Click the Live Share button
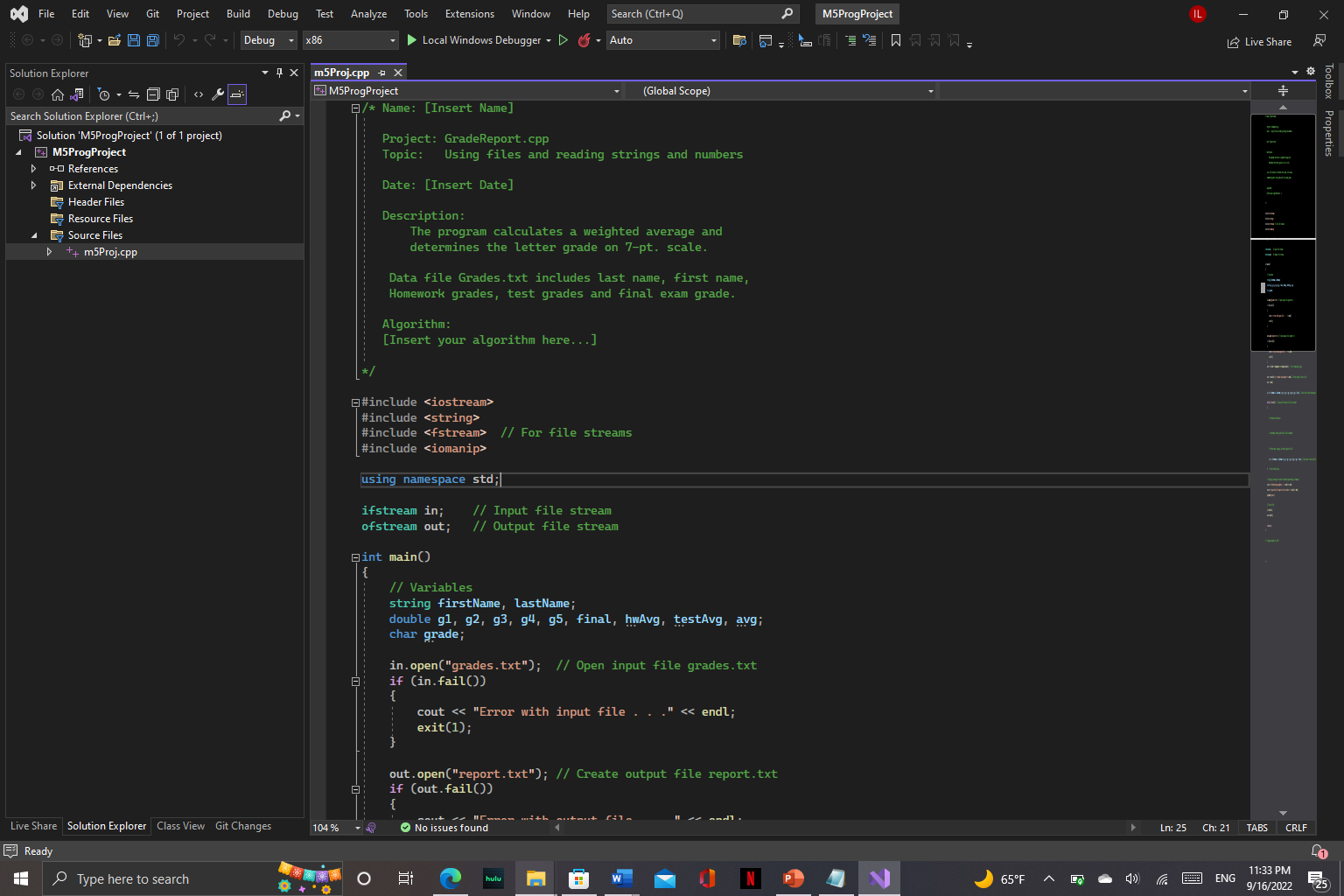This screenshot has height=896, width=1344. (1259, 41)
